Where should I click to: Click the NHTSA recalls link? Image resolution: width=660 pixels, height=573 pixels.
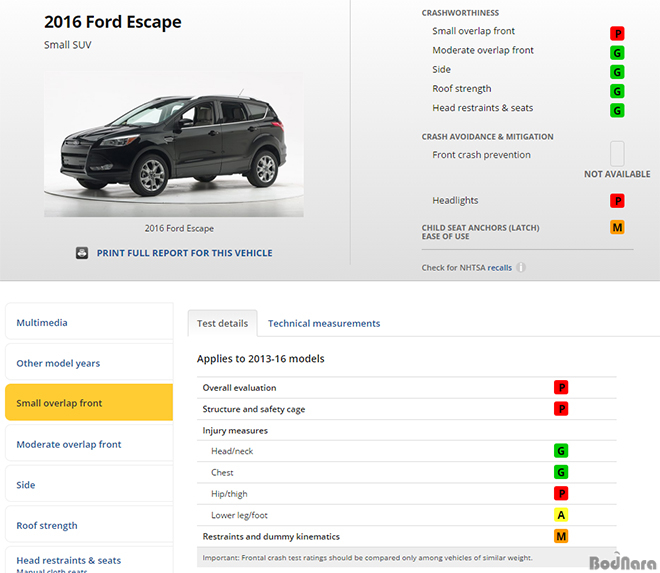[500, 268]
